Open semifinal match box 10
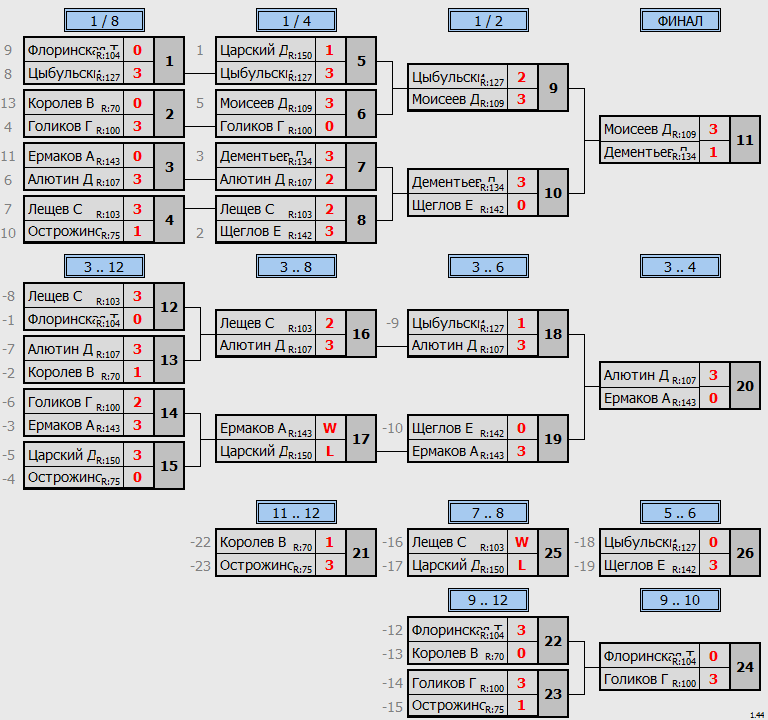 pos(553,192)
